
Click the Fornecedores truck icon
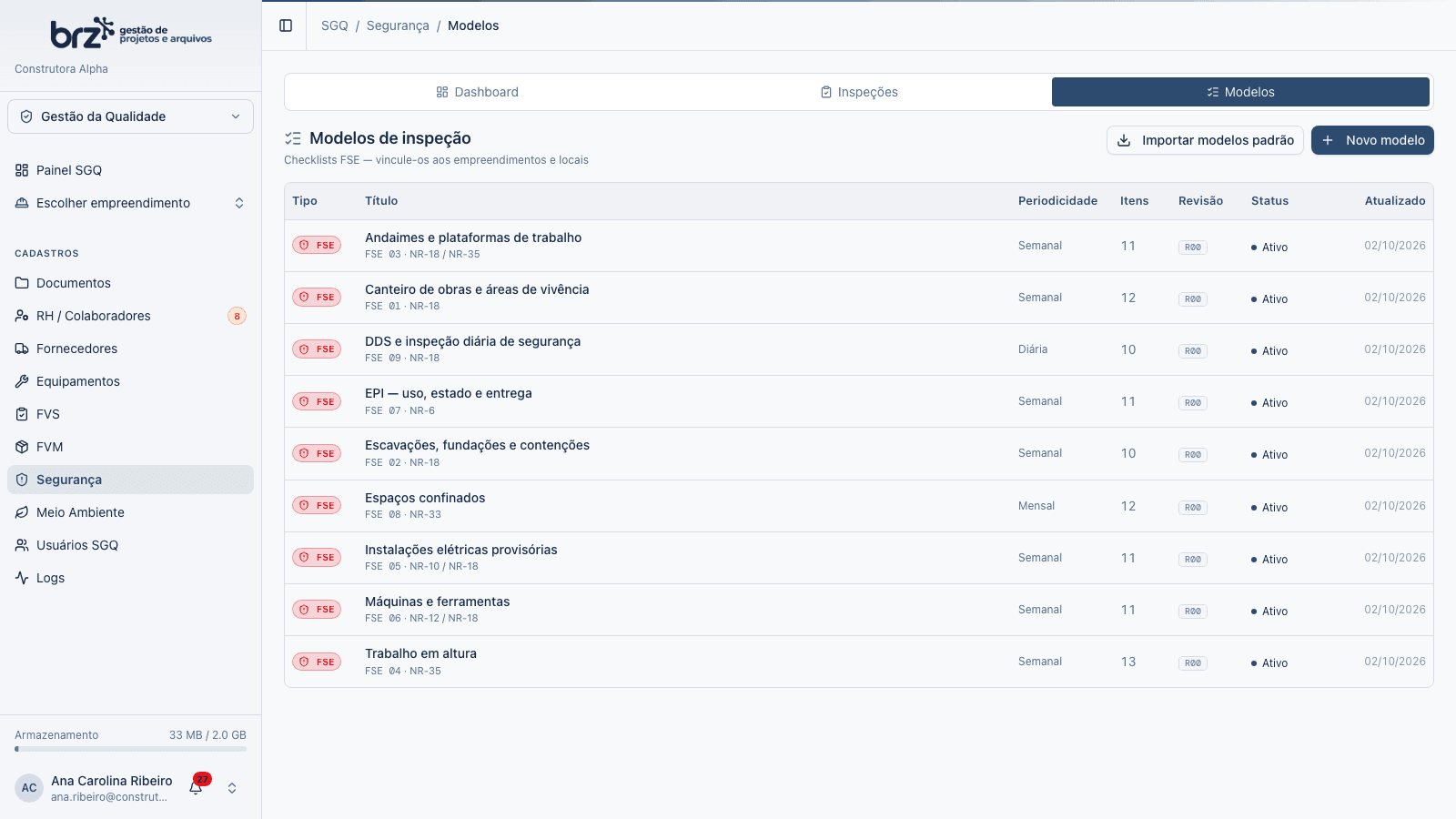[x=22, y=349]
